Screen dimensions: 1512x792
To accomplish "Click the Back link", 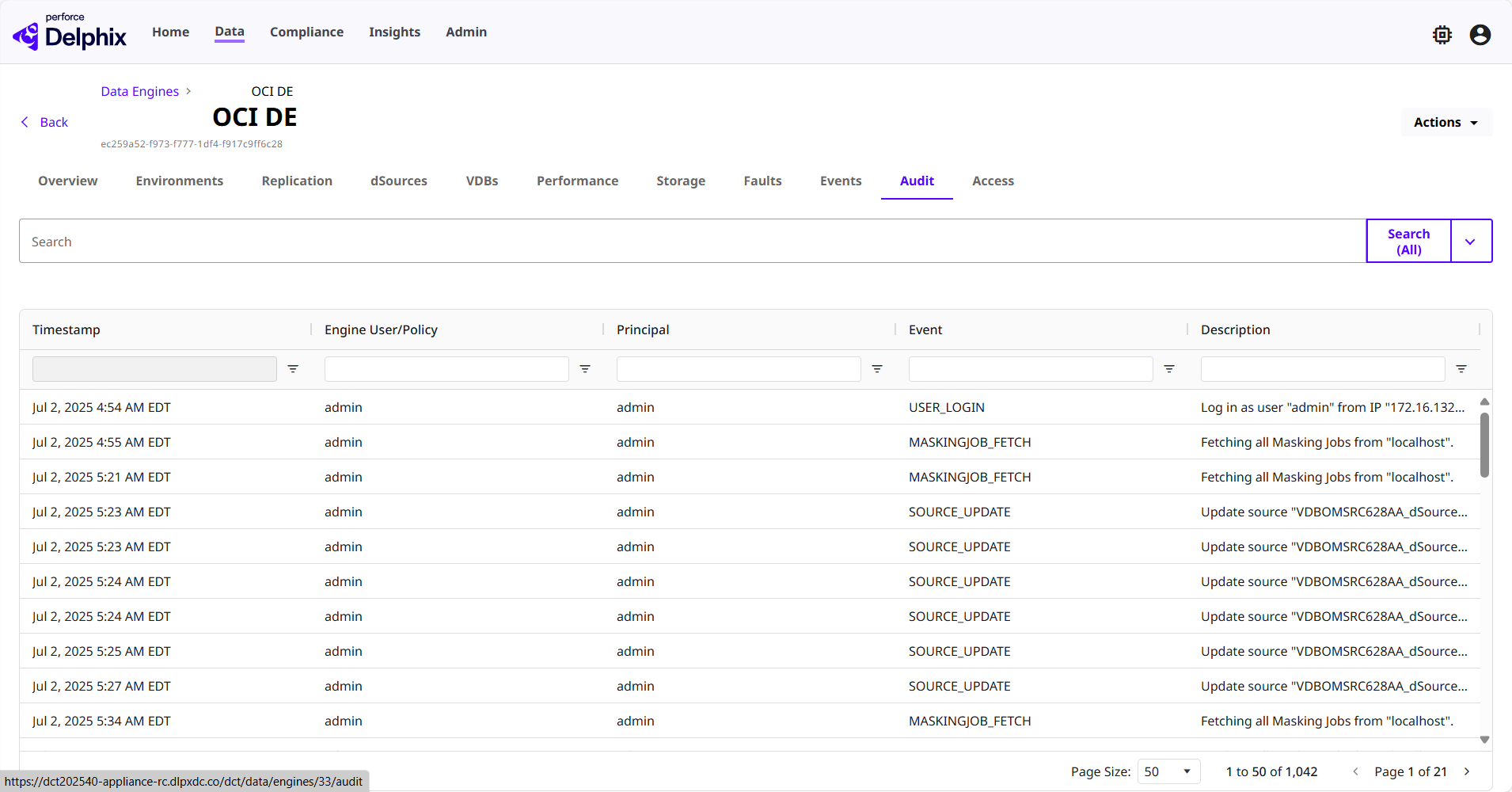I will pyautogui.click(x=54, y=122).
